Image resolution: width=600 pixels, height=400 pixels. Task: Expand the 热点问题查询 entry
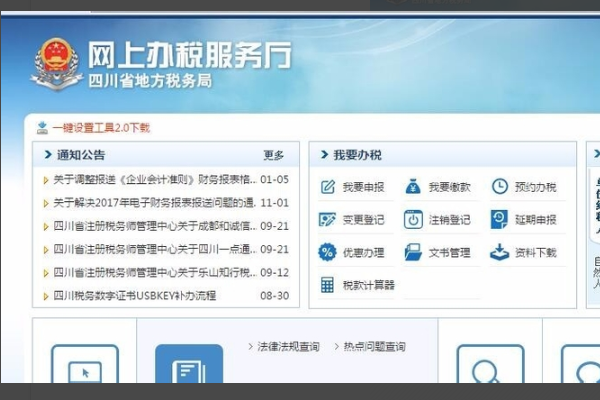(373, 347)
